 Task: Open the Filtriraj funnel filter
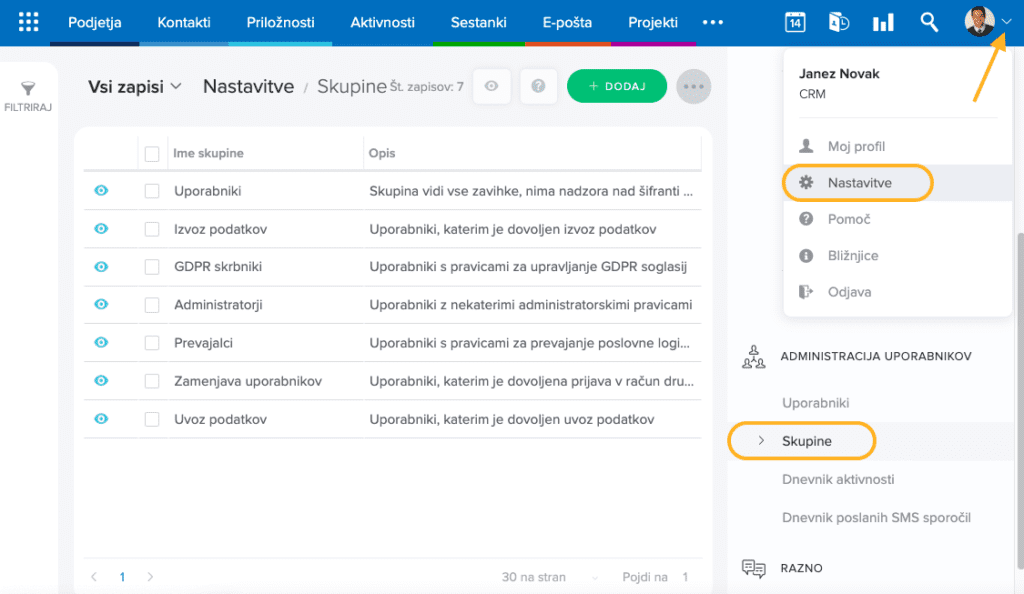(x=28, y=96)
